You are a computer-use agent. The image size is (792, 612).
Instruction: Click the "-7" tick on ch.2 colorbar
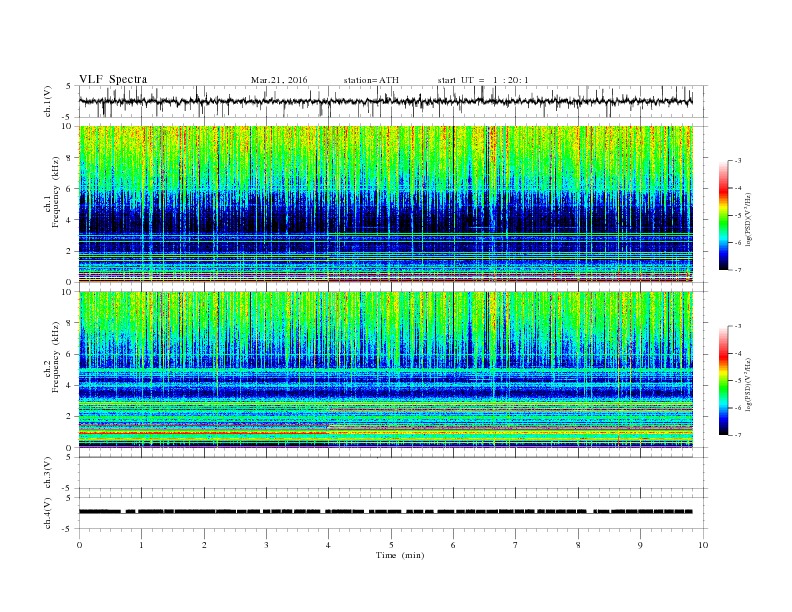pyautogui.click(x=738, y=435)
